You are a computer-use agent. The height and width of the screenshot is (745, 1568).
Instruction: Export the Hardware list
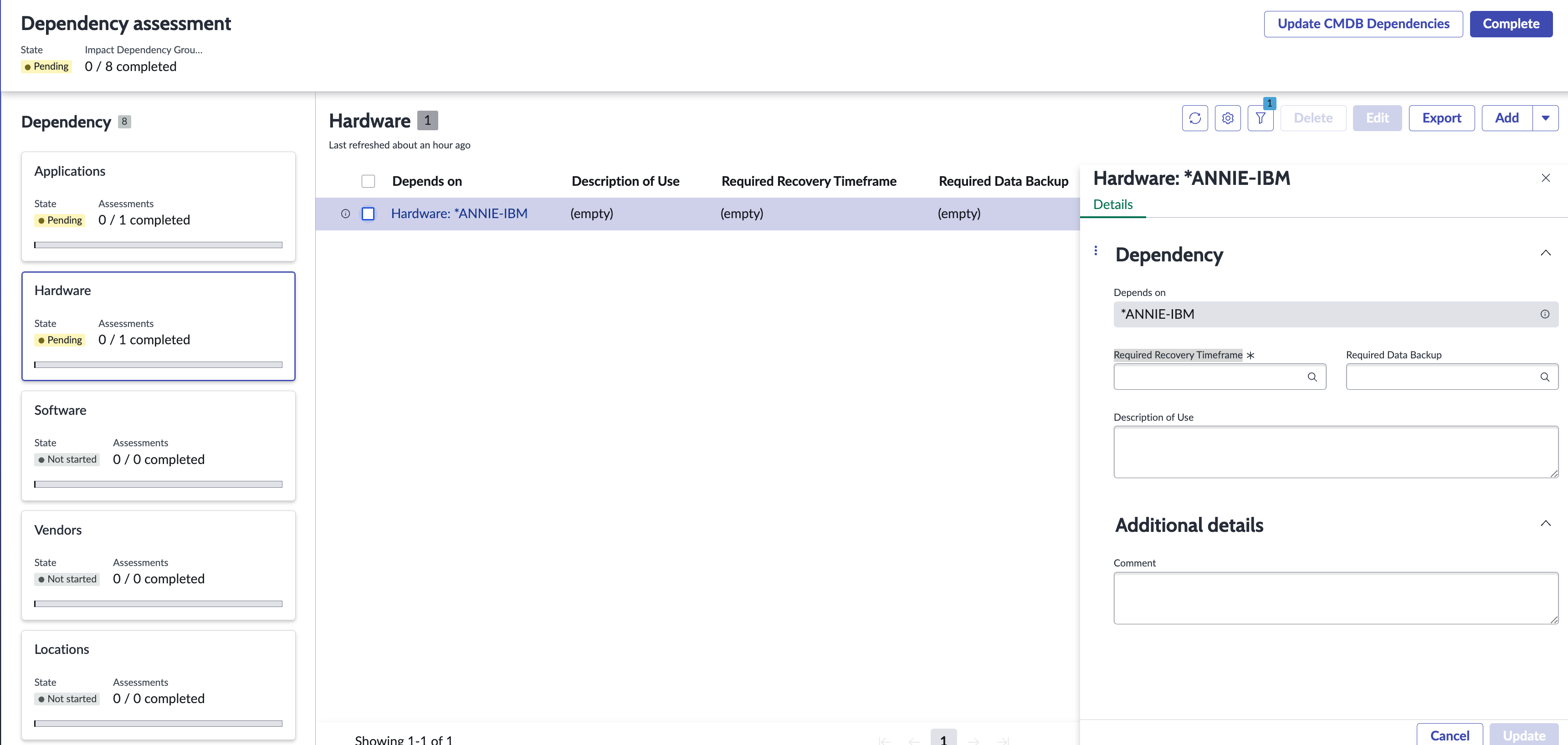[1441, 118]
